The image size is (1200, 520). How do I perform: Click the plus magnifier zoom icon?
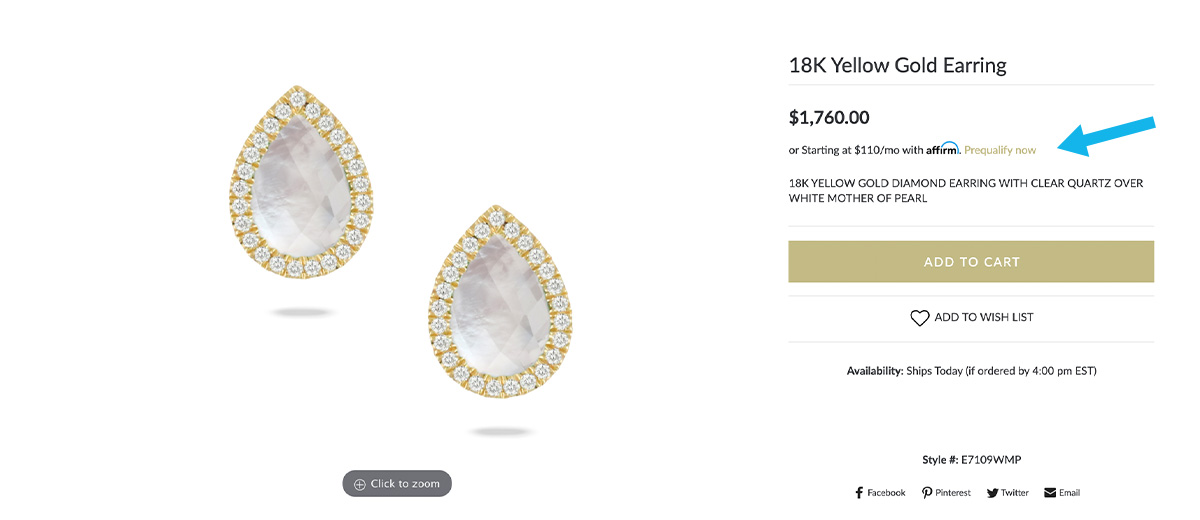coord(360,484)
